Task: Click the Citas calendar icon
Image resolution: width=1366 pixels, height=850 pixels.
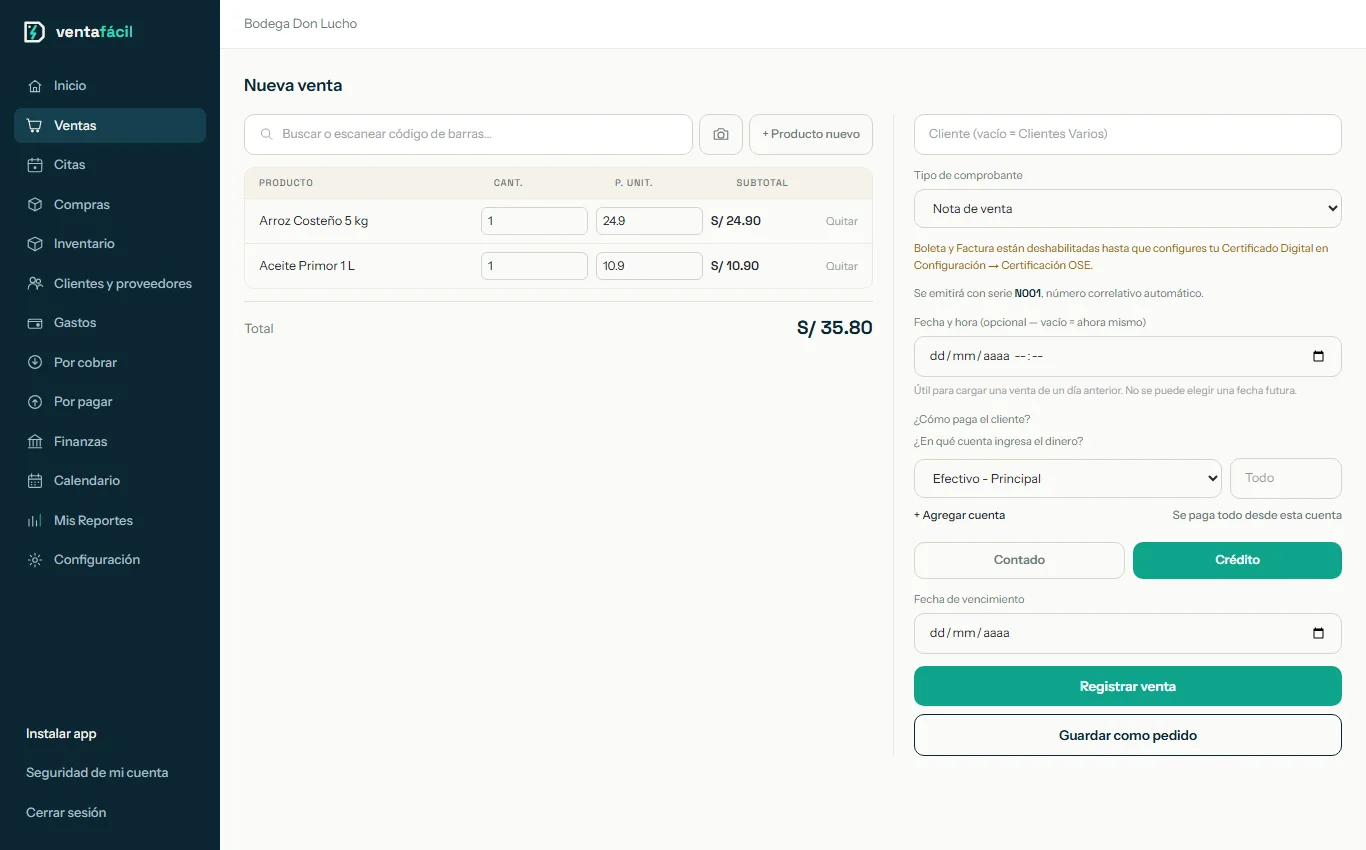Action: coord(35,165)
